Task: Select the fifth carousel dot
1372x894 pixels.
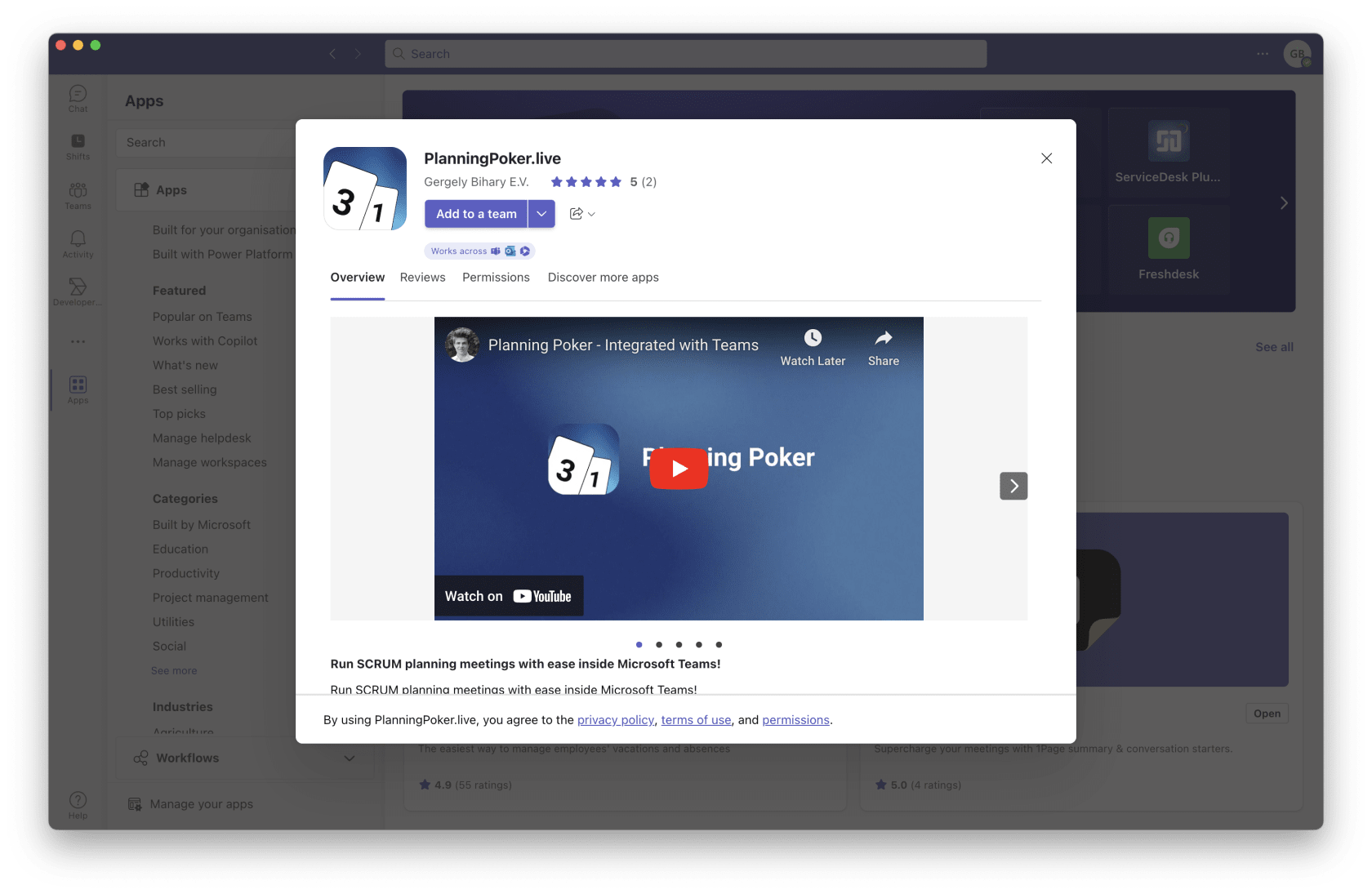Action: click(x=719, y=645)
